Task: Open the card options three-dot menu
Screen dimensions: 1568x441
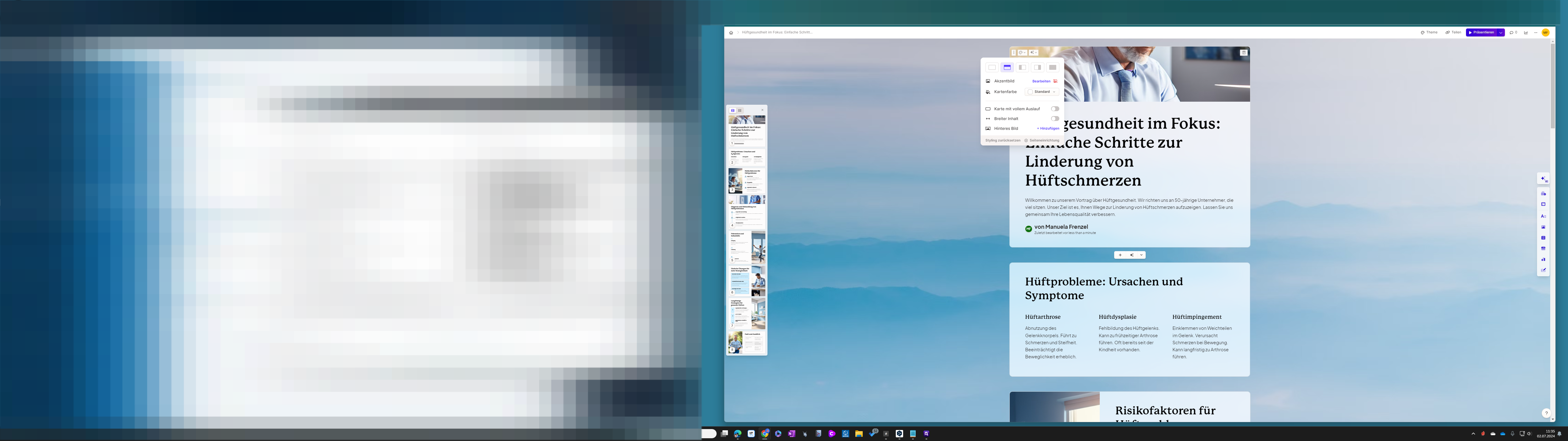Action: tap(1013, 52)
